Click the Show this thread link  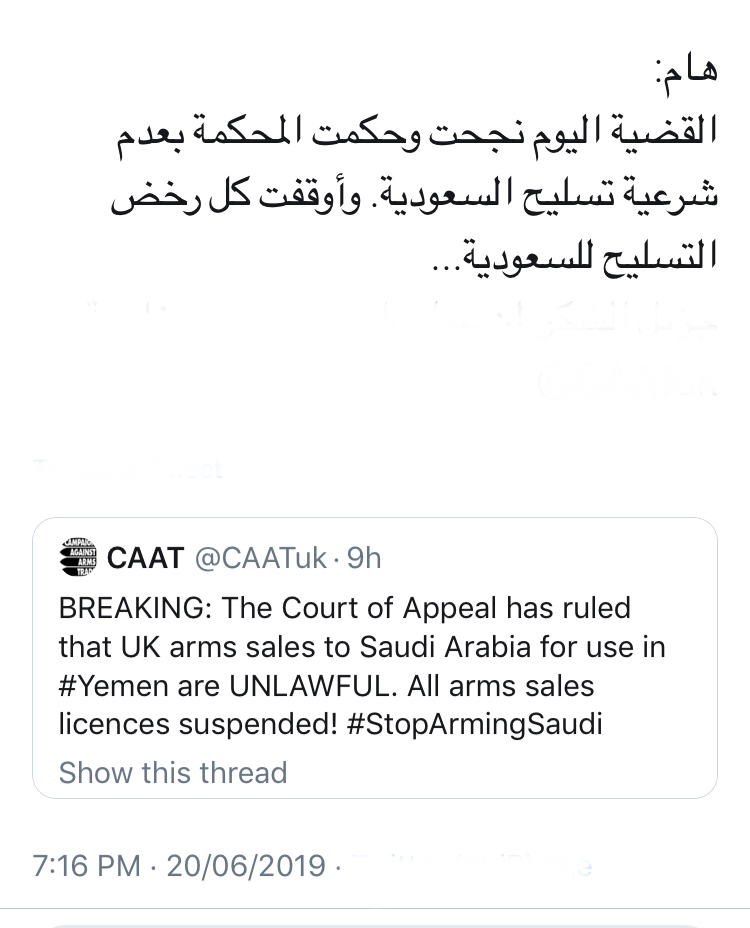pos(173,772)
